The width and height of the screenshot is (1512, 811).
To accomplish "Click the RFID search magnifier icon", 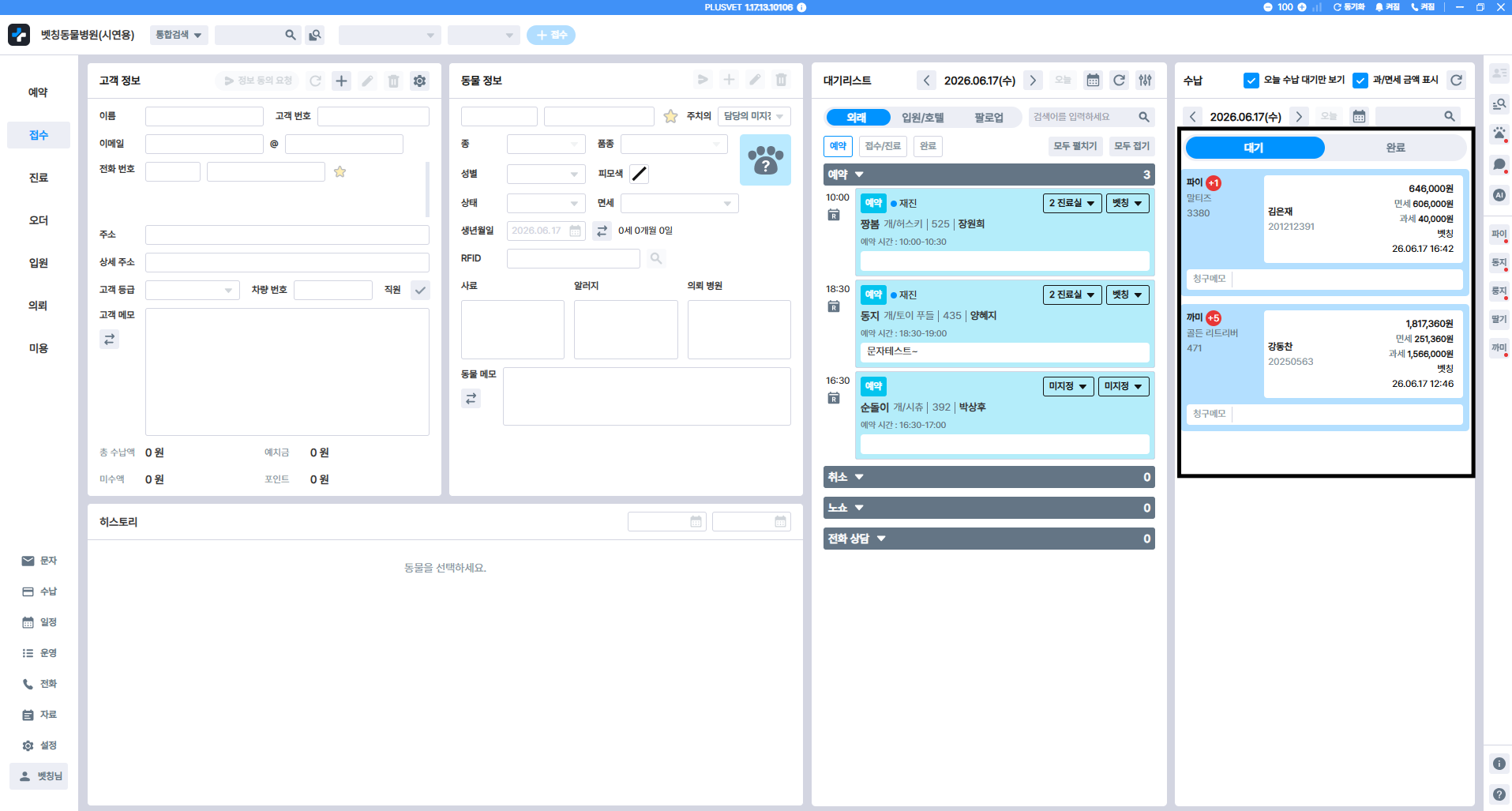I will [655, 258].
